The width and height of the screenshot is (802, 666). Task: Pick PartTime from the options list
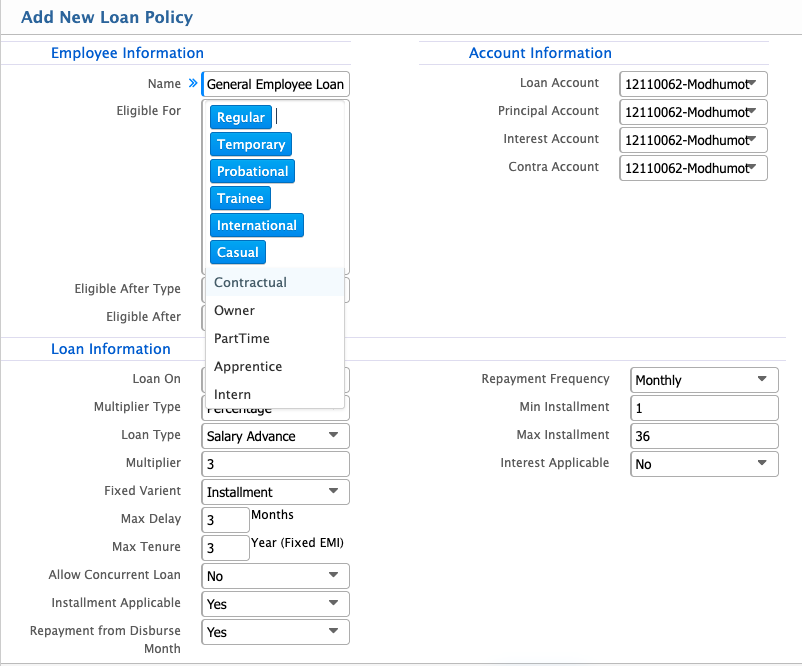click(242, 339)
